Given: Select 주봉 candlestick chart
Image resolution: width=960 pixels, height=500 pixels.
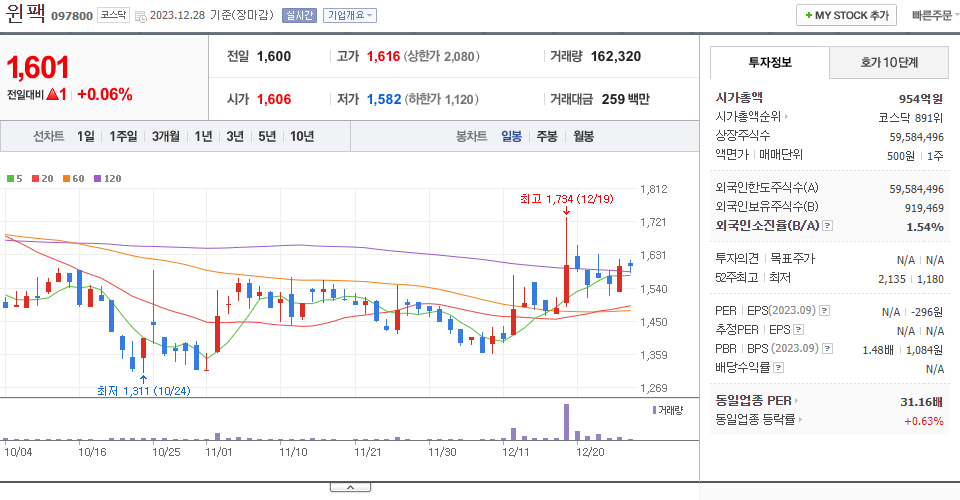Looking at the screenshot, I should click(547, 136).
